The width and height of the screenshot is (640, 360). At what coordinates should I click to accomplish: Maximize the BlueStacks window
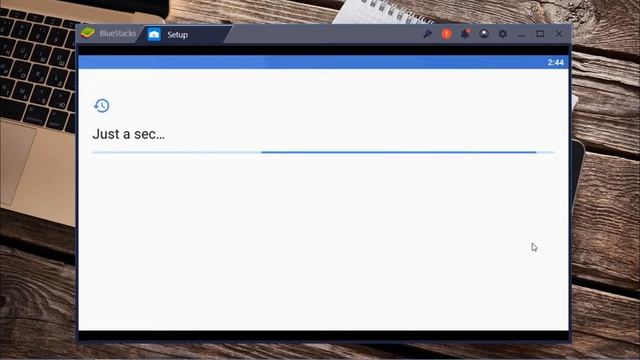pos(540,34)
